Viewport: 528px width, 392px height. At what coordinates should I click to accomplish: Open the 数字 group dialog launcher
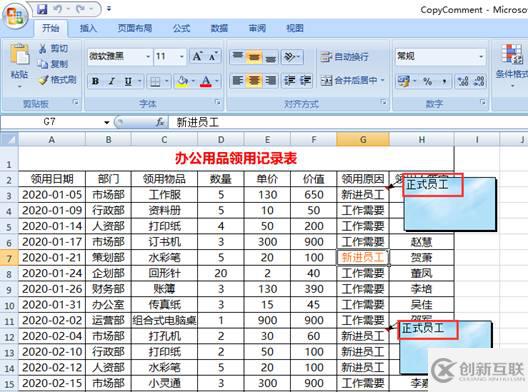pyautogui.click(x=483, y=101)
